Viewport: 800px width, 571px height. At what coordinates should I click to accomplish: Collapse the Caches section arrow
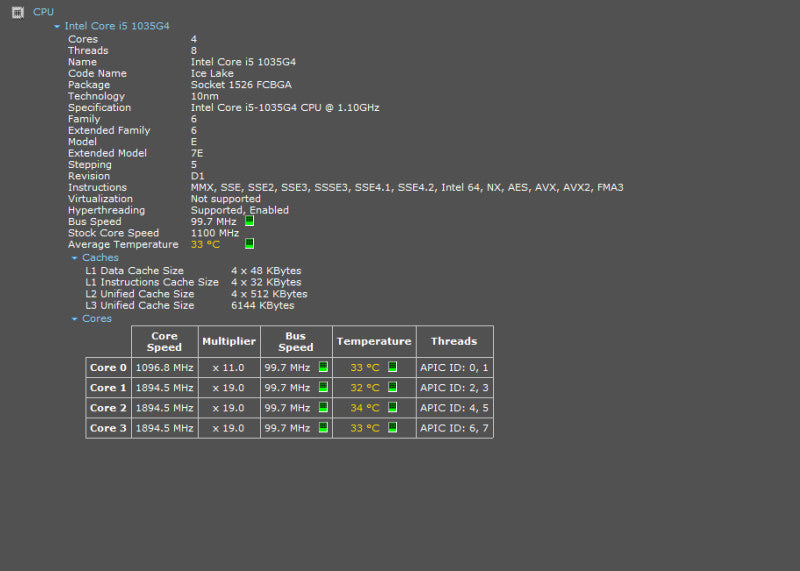(74, 258)
